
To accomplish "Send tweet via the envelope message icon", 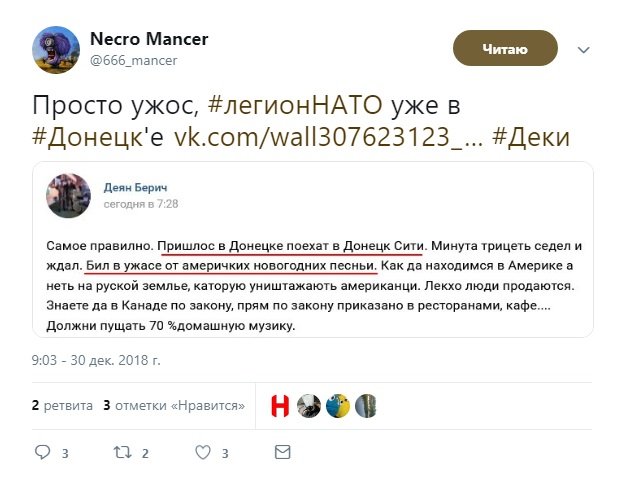I will pyautogui.click(x=282, y=452).
